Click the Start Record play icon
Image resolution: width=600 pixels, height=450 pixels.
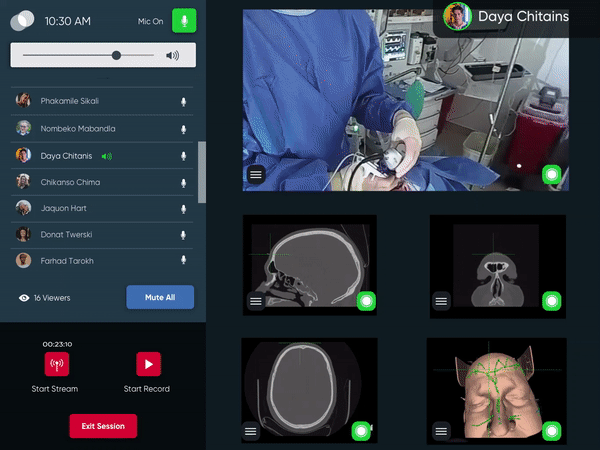coord(148,364)
